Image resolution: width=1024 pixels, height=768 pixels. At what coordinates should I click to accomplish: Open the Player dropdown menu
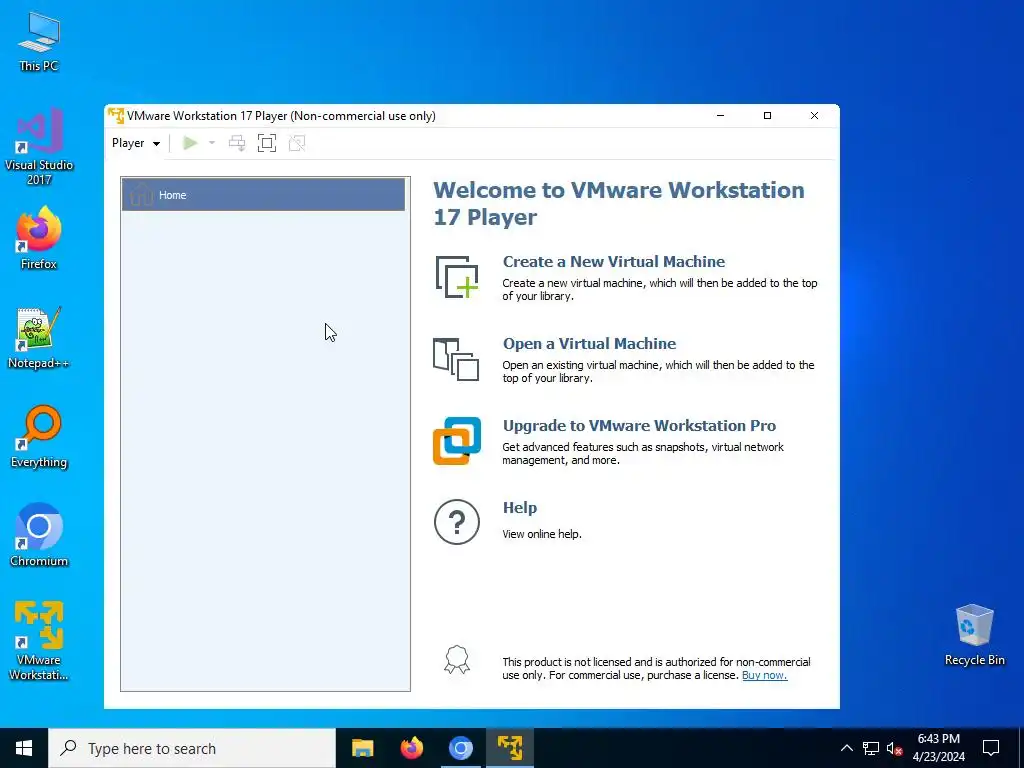[136, 143]
